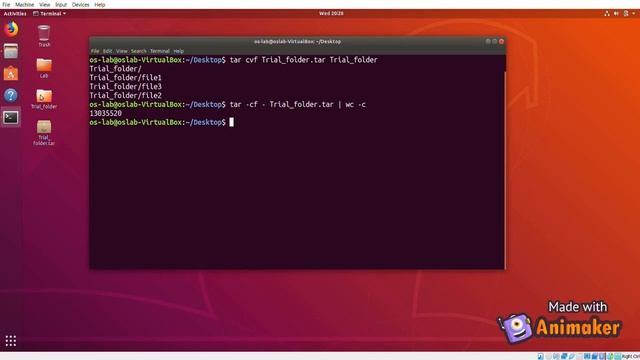
Task: Click the power icon in top bar
Action: point(626,13)
